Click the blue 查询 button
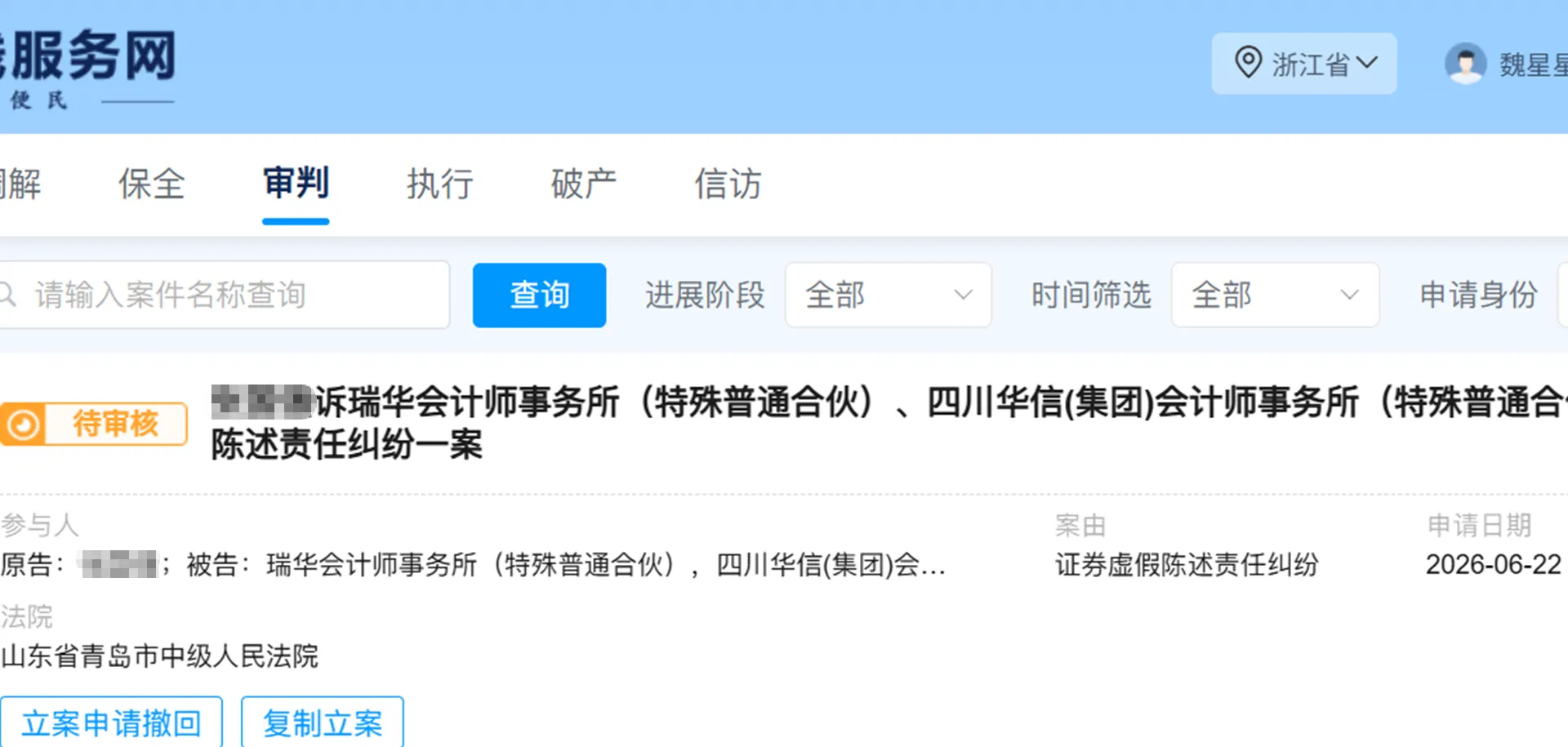The width and height of the screenshot is (1568, 747). point(539,295)
